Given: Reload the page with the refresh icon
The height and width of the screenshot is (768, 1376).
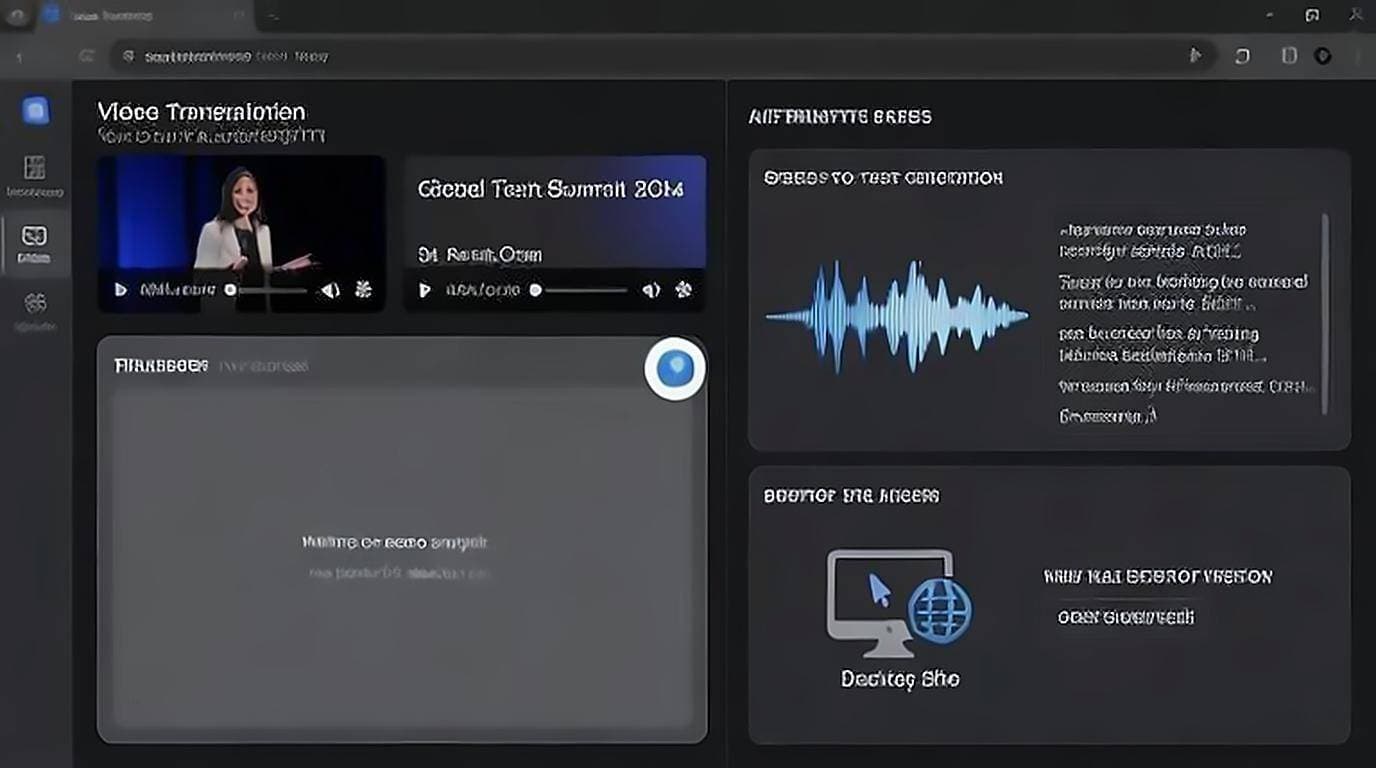Looking at the screenshot, I should [87, 57].
